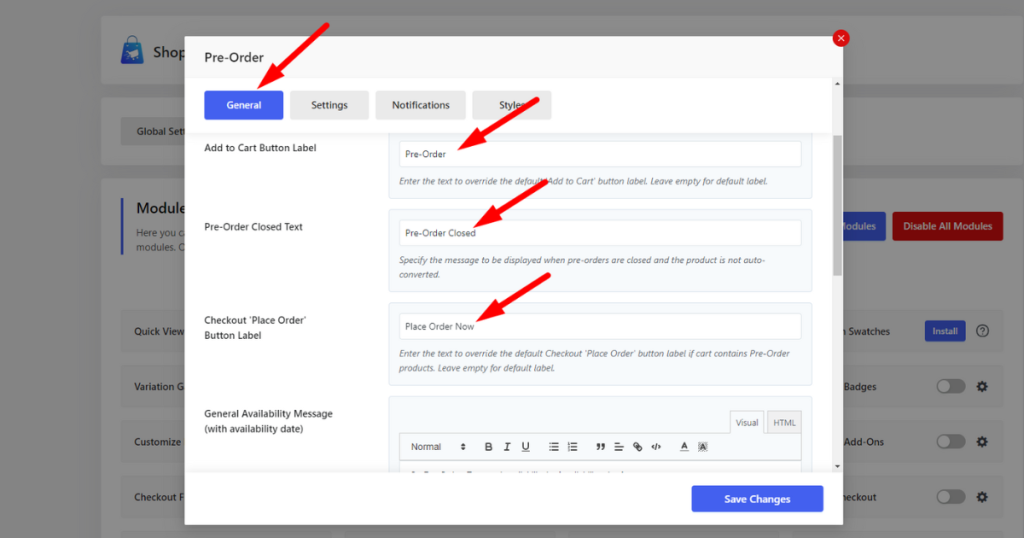The image size is (1024, 538).
Task: Click the partly hidden blue Modules button
Action: coord(864,226)
